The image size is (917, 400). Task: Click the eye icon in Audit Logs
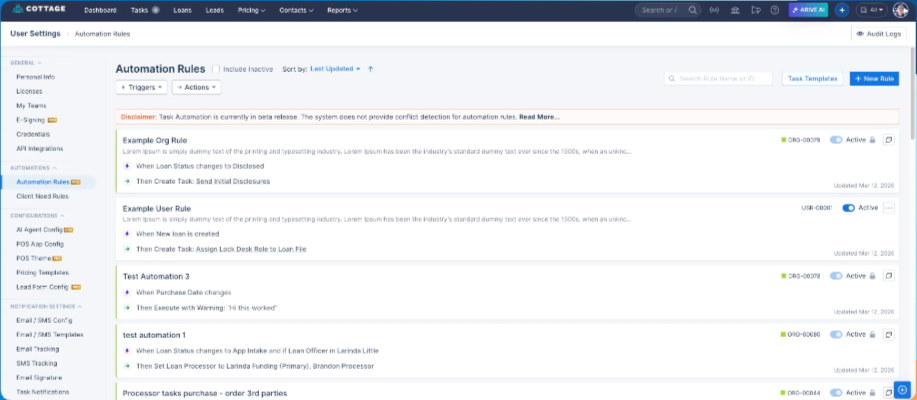pyautogui.click(x=860, y=34)
